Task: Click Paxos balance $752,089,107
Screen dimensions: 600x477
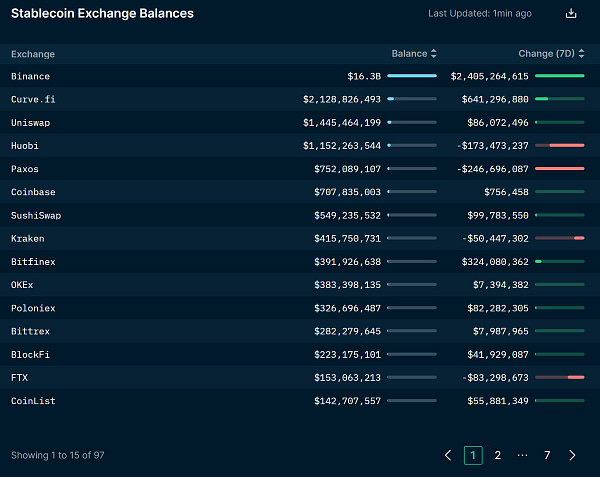Action: click(347, 169)
